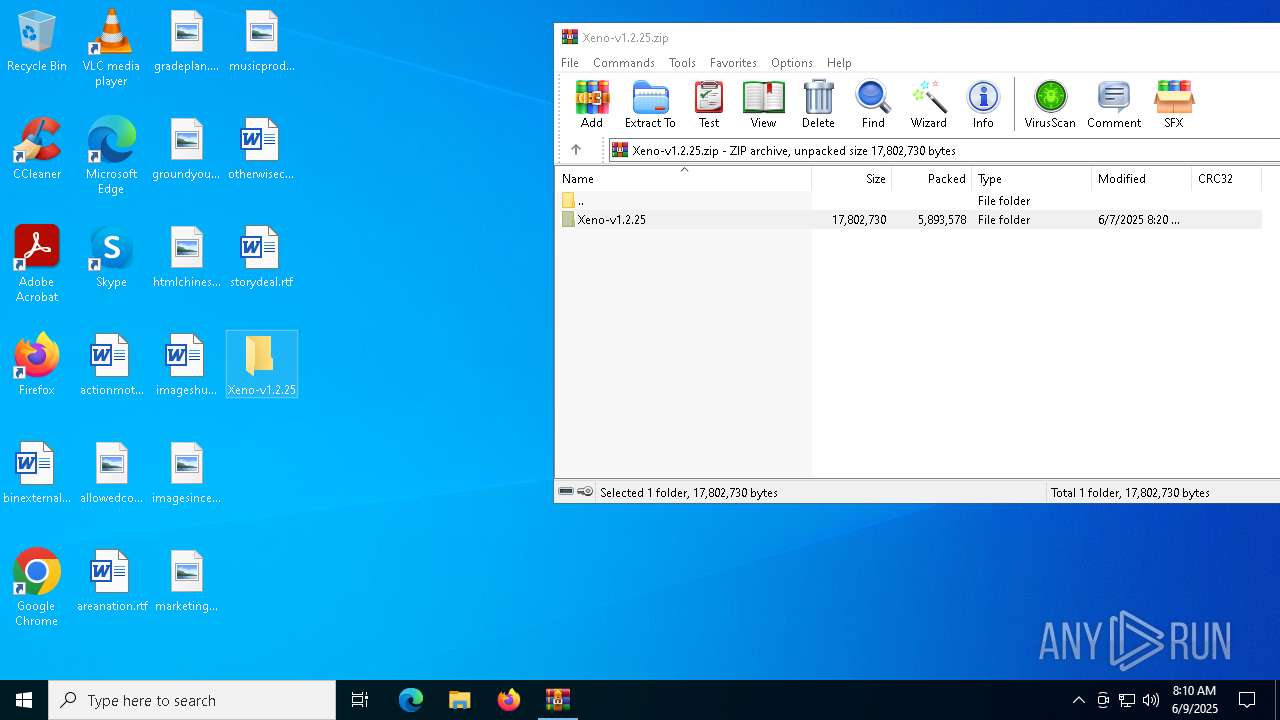Click 'Selected 1 folder, 17,802,730 bytes' status text
1280x720 pixels.
tap(689, 493)
